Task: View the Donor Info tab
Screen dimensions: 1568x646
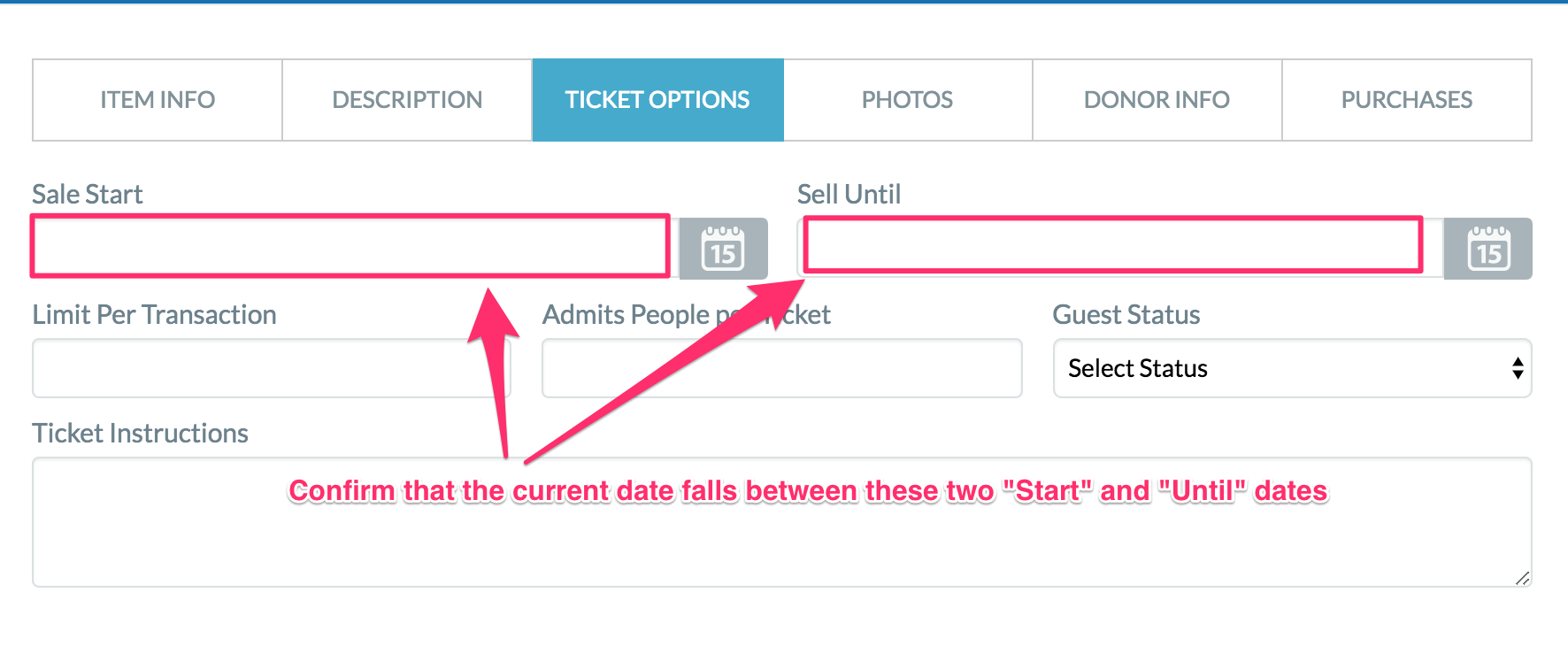Action: coord(1157,100)
